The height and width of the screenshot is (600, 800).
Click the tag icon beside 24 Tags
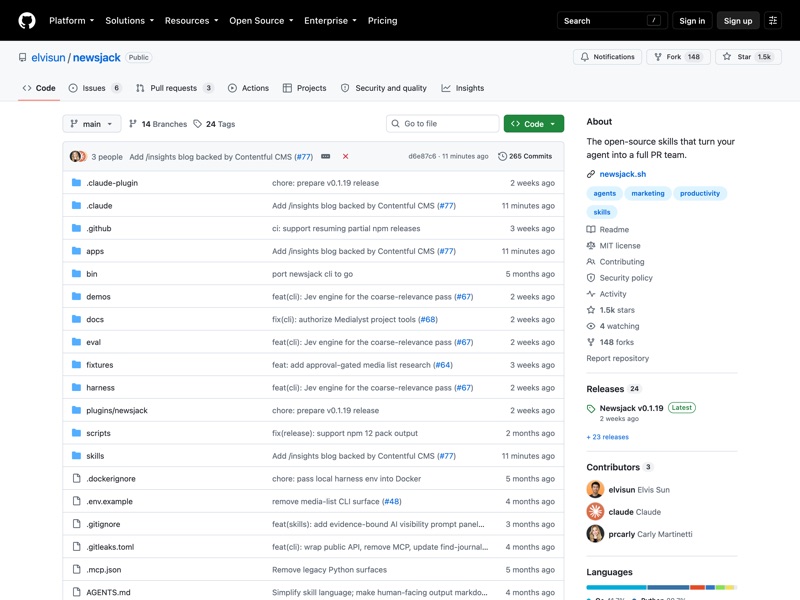coord(197,124)
